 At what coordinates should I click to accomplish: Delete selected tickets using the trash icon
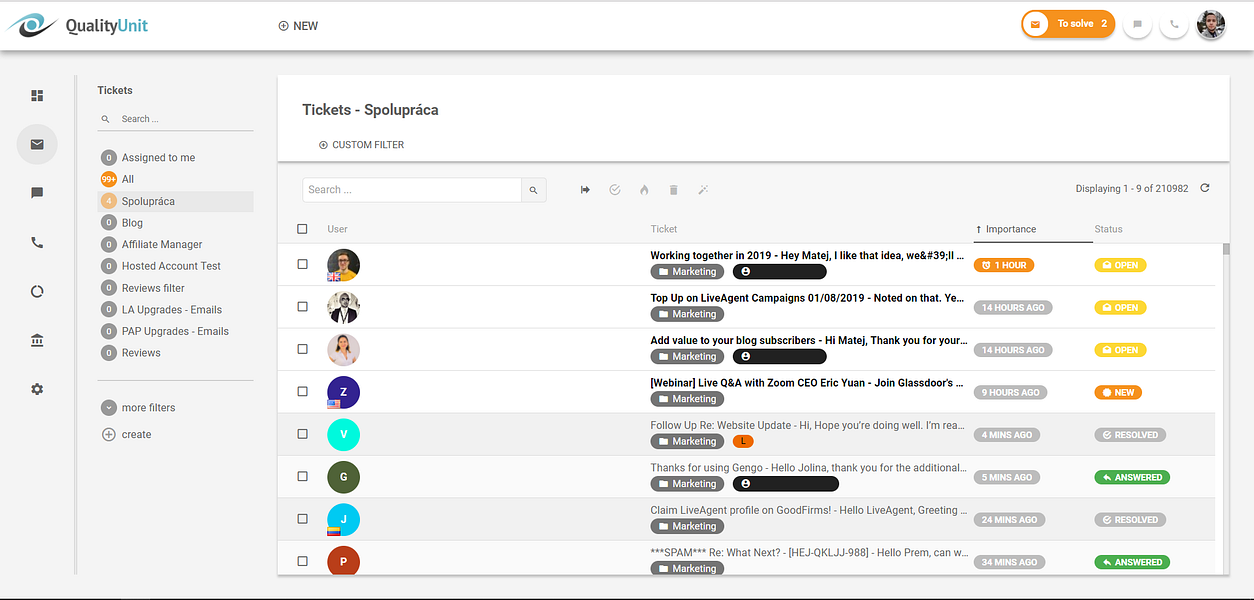click(x=673, y=189)
